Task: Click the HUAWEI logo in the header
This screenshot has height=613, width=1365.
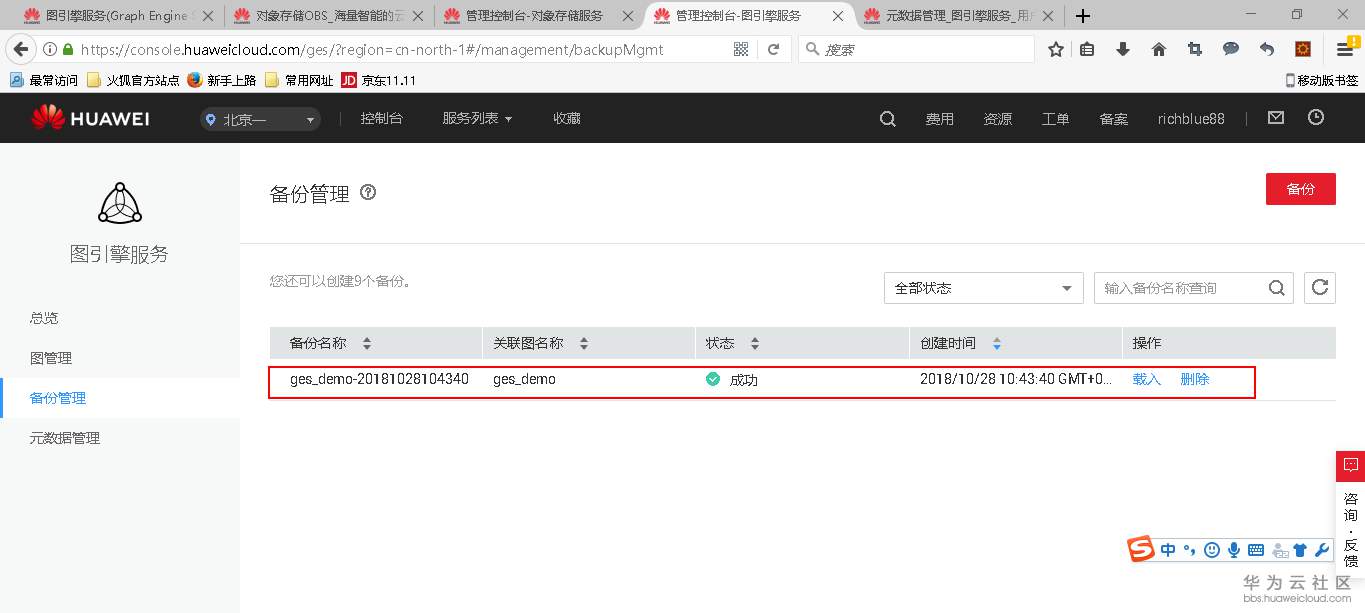Action: click(x=90, y=118)
